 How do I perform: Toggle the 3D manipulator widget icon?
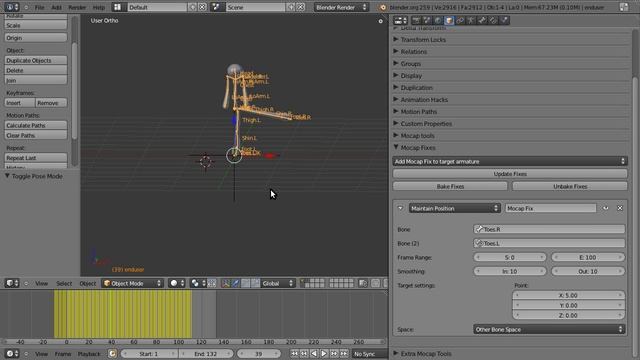point(226,283)
